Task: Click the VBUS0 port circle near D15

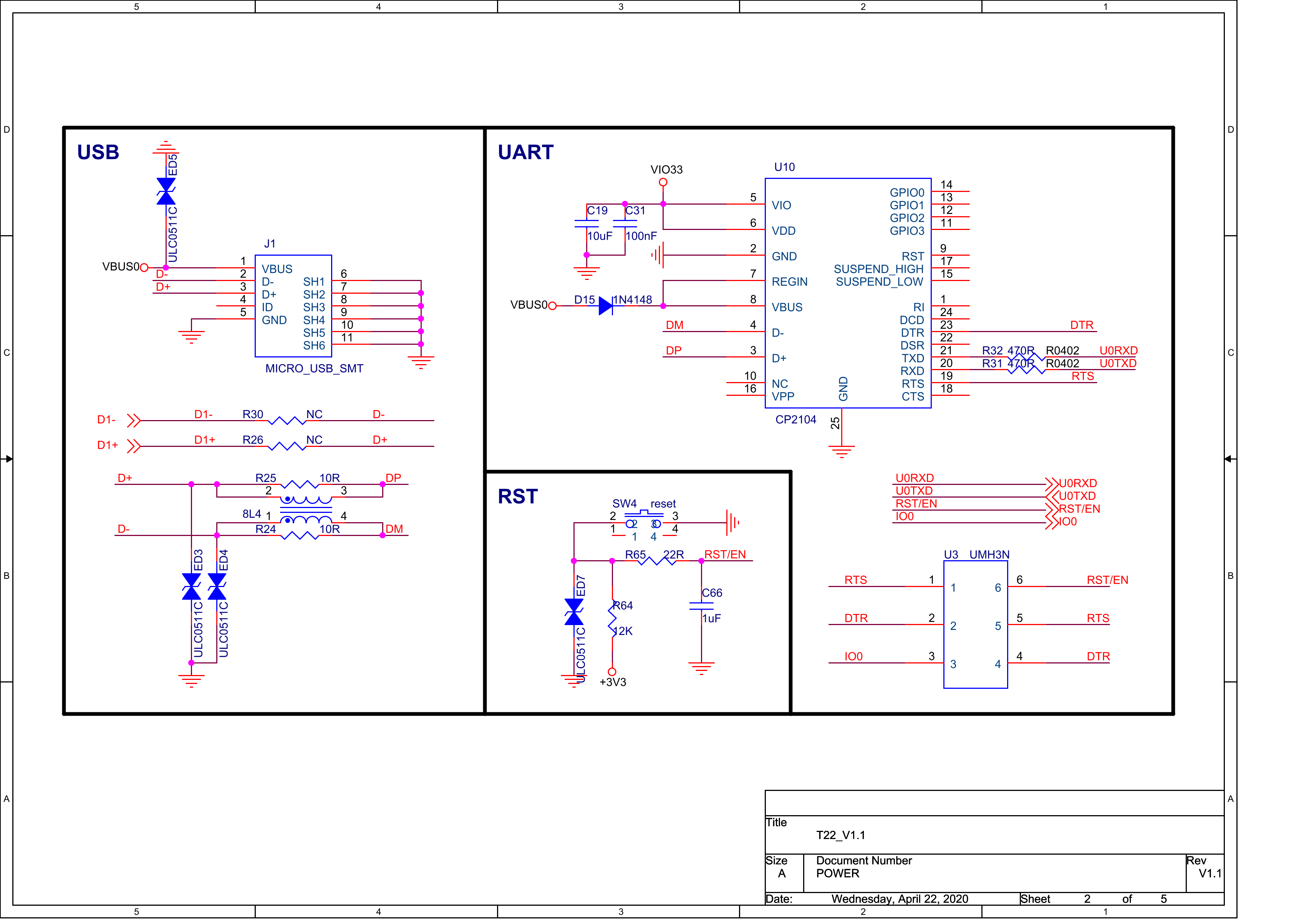Action: pyautogui.click(x=552, y=306)
